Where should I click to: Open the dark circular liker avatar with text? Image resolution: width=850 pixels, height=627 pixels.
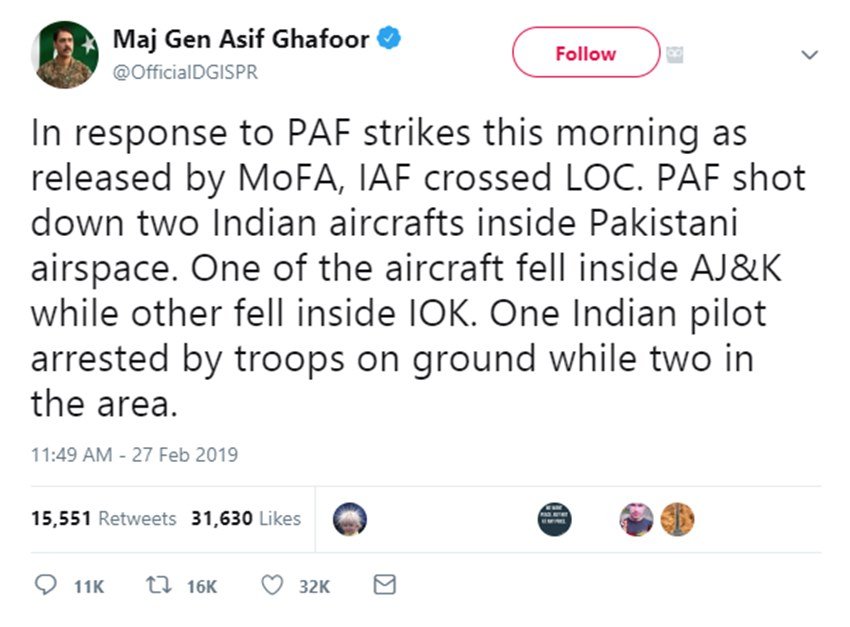point(554,518)
